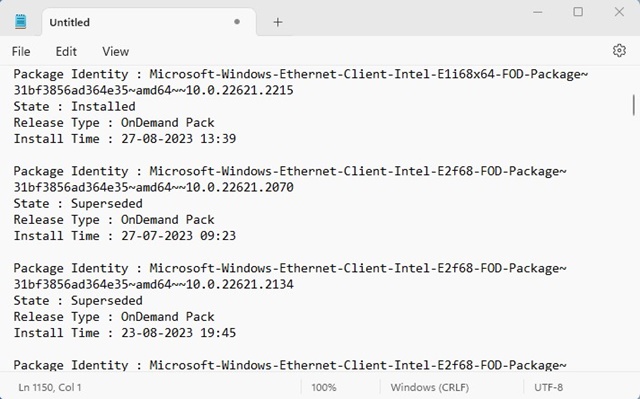Minimize the Notepad window

tap(538, 12)
